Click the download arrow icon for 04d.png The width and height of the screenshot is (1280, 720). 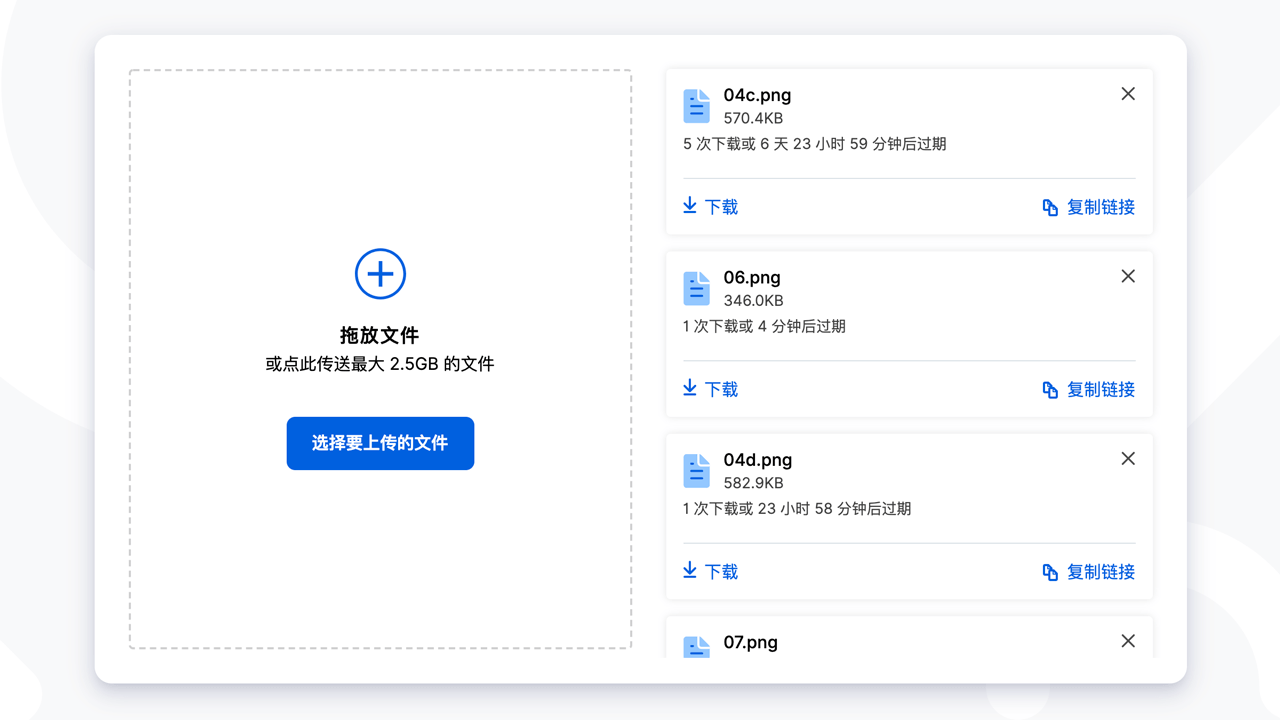(x=690, y=571)
